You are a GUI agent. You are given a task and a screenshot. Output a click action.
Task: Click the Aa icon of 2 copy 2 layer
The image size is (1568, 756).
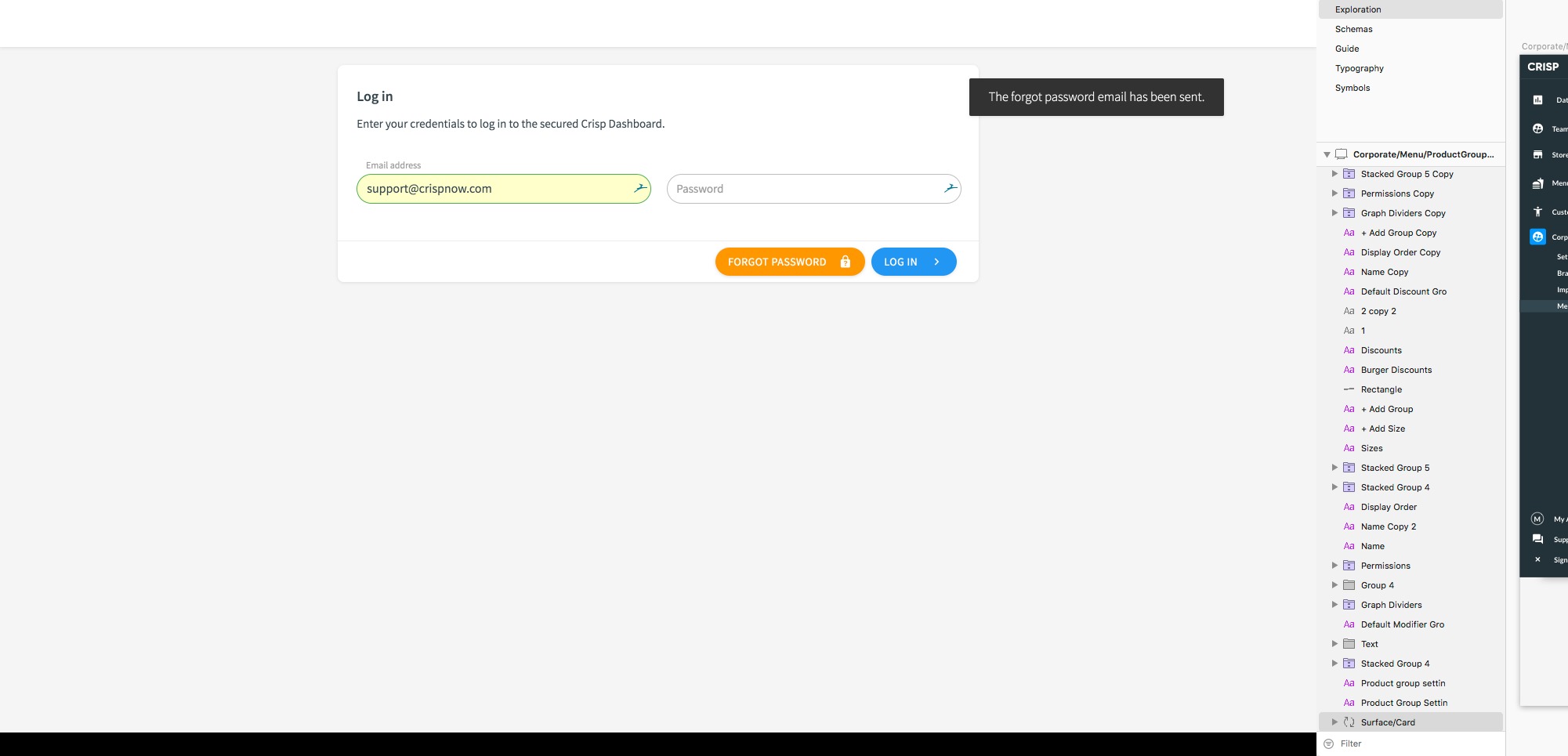pyautogui.click(x=1349, y=311)
